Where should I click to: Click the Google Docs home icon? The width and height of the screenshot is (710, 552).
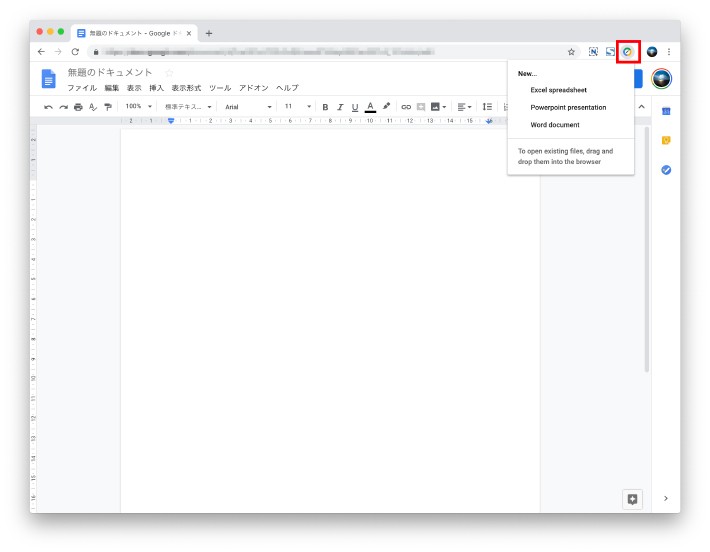pyautogui.click(x=48, y=79)
